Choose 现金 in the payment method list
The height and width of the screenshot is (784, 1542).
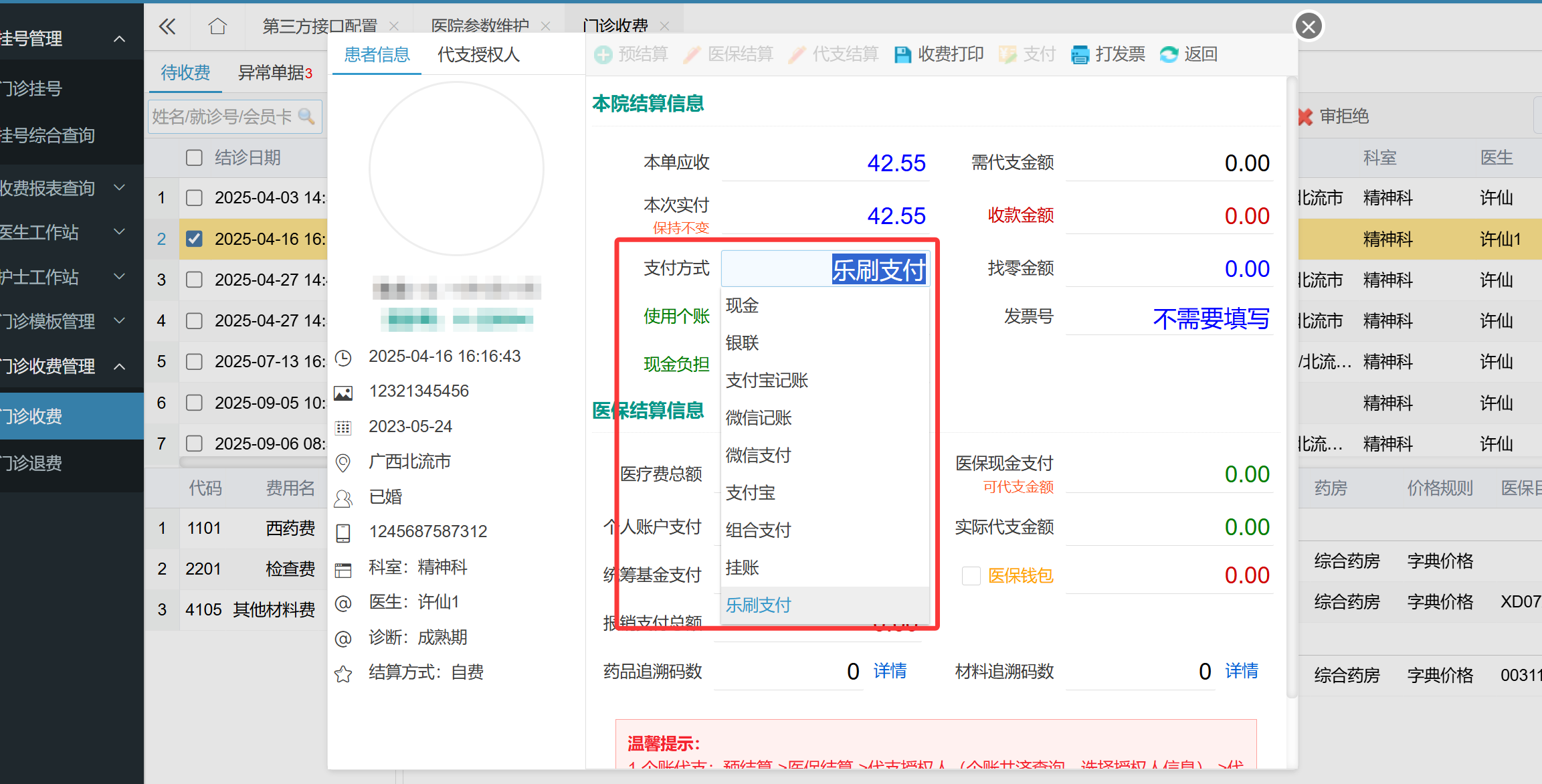coord(742,306)
